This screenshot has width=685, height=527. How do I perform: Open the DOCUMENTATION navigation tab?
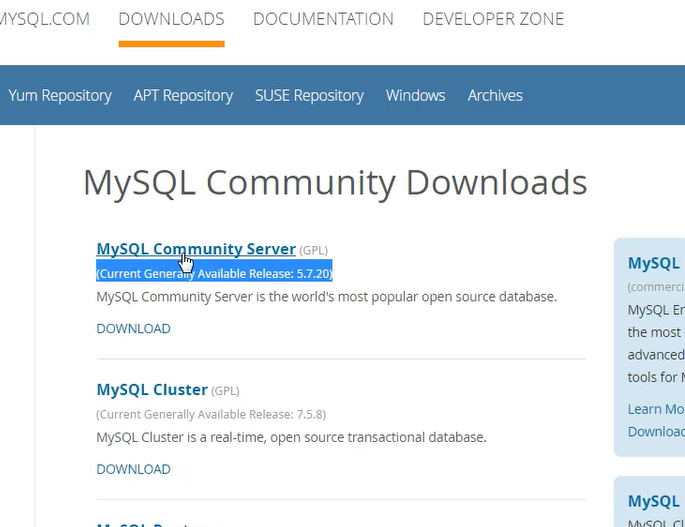(323, 19)
